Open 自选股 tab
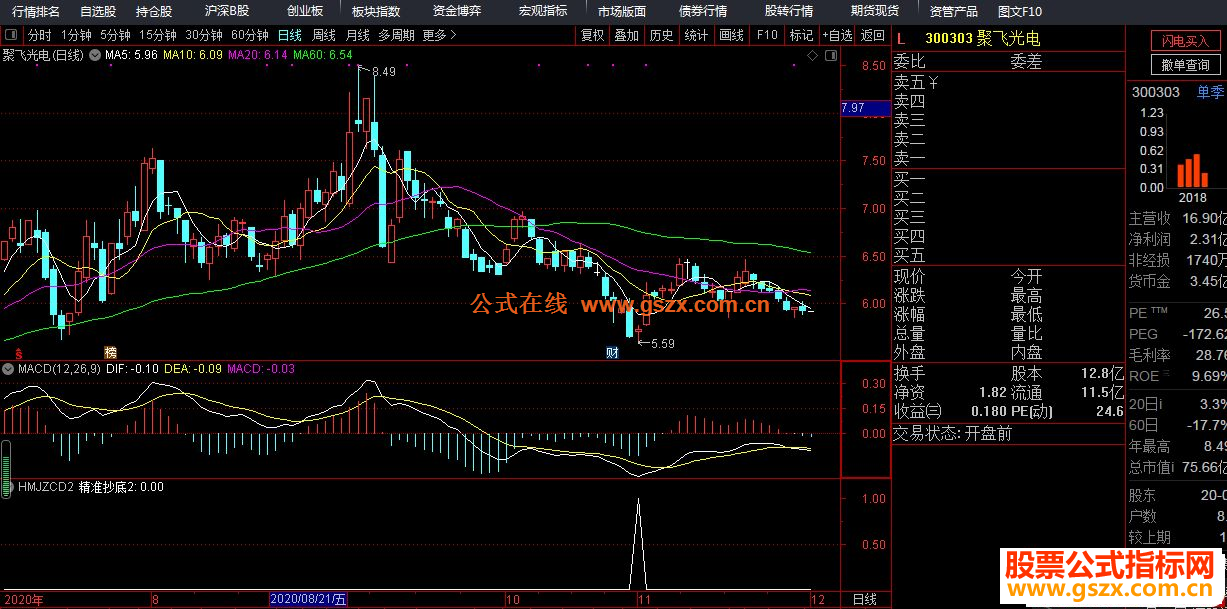1227x609 pixels. tap(98, 11)
